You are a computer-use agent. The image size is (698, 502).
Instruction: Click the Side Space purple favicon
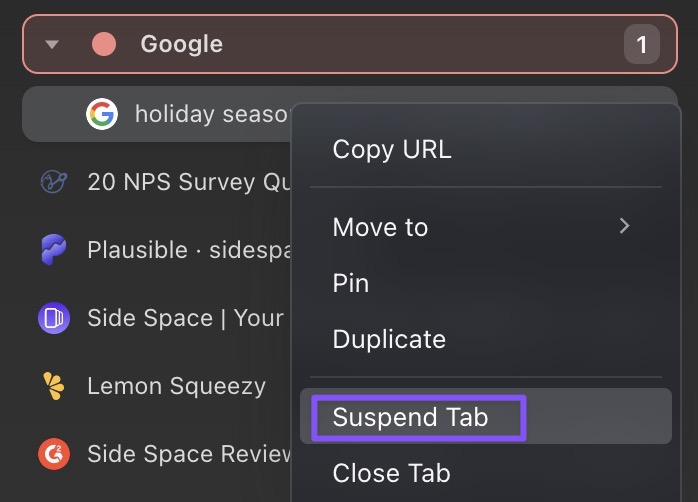point(53,318)
